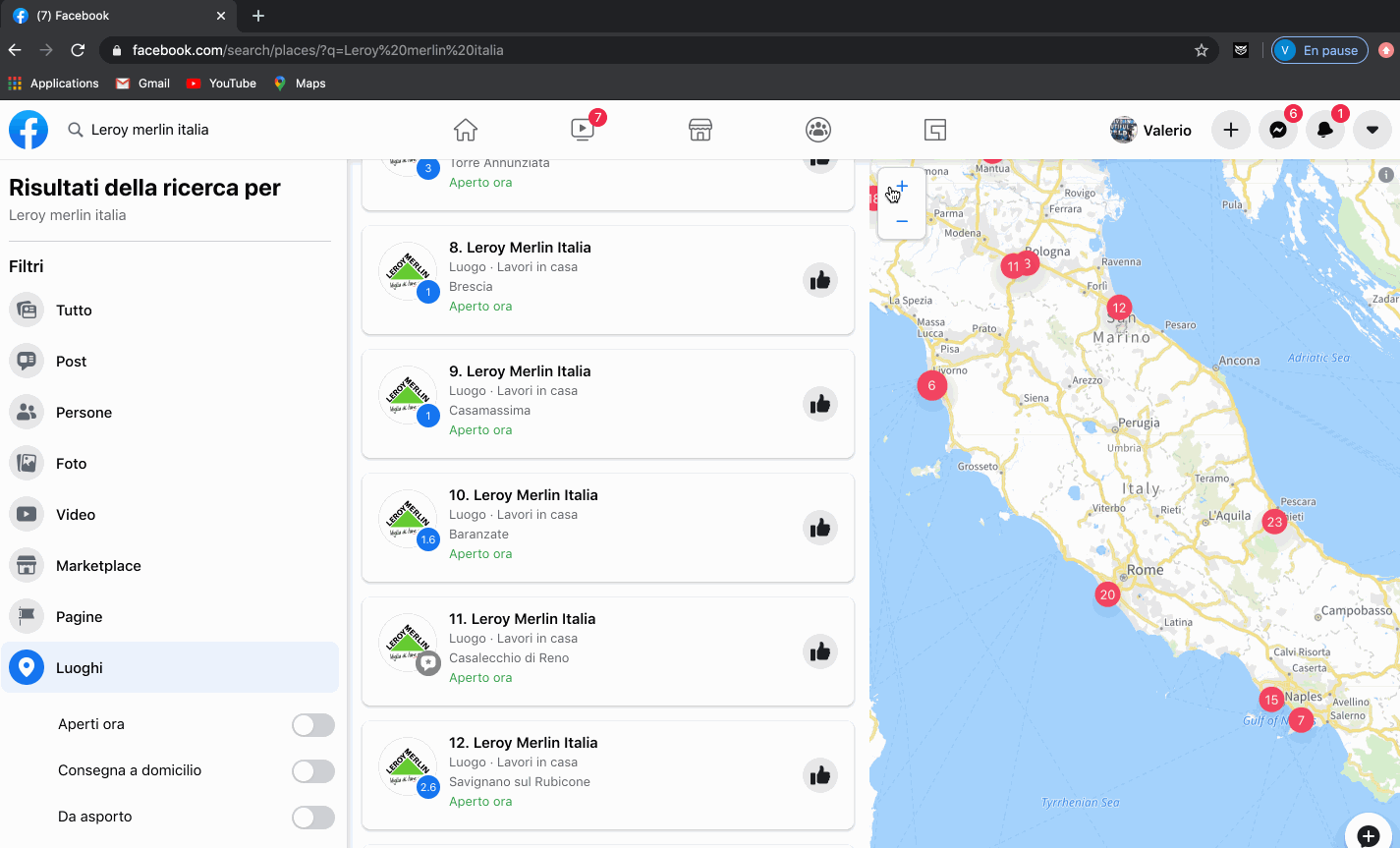
Task: Click map marker 15 near Naples
Action: (x=1271, y=700)
